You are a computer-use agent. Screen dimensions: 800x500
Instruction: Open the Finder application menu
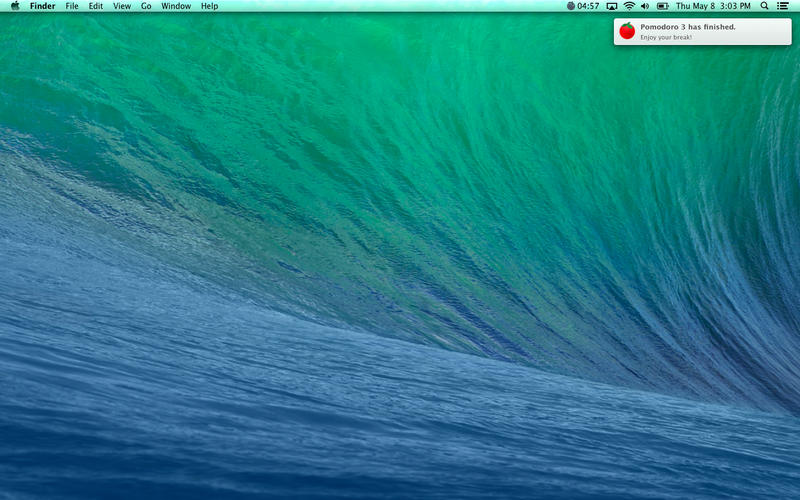pyautogui.click(x=42, y=6)
